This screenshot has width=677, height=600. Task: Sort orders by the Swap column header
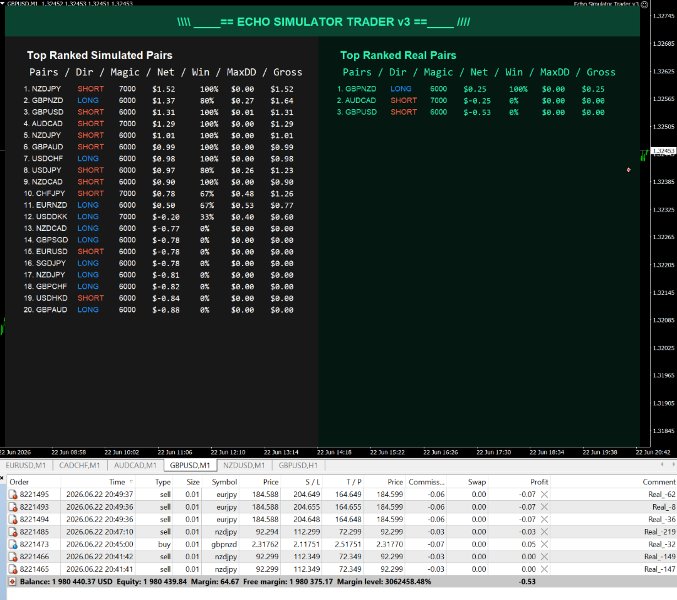pyautogui.click(x=477, y=482)
